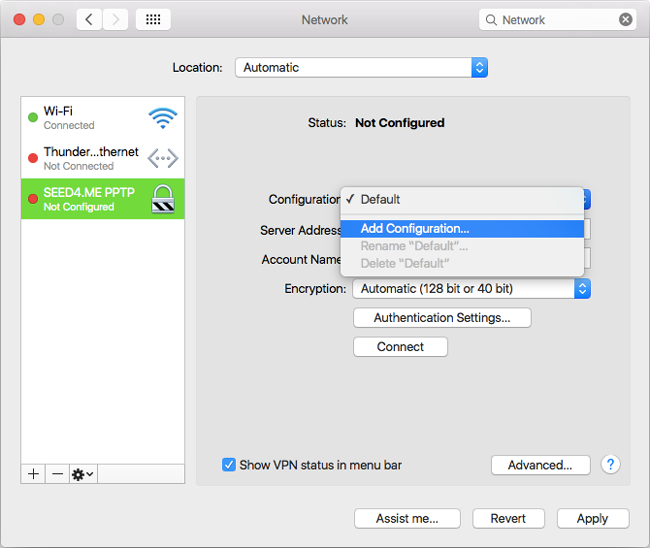Click the Thunderbolt Ethernet arrows icon
This screenshot has height=548, width=650.
pos(162,158)
